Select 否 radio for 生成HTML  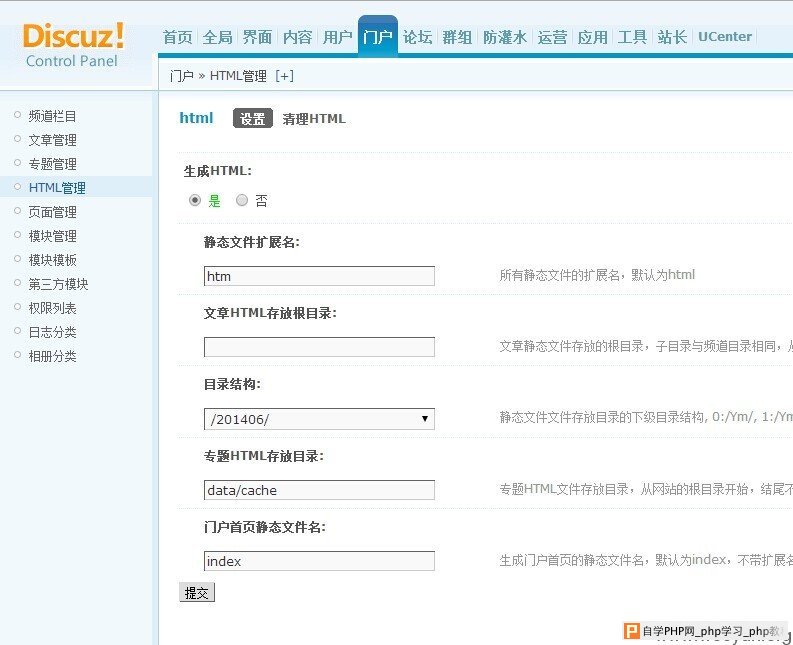tap(242, 200)
